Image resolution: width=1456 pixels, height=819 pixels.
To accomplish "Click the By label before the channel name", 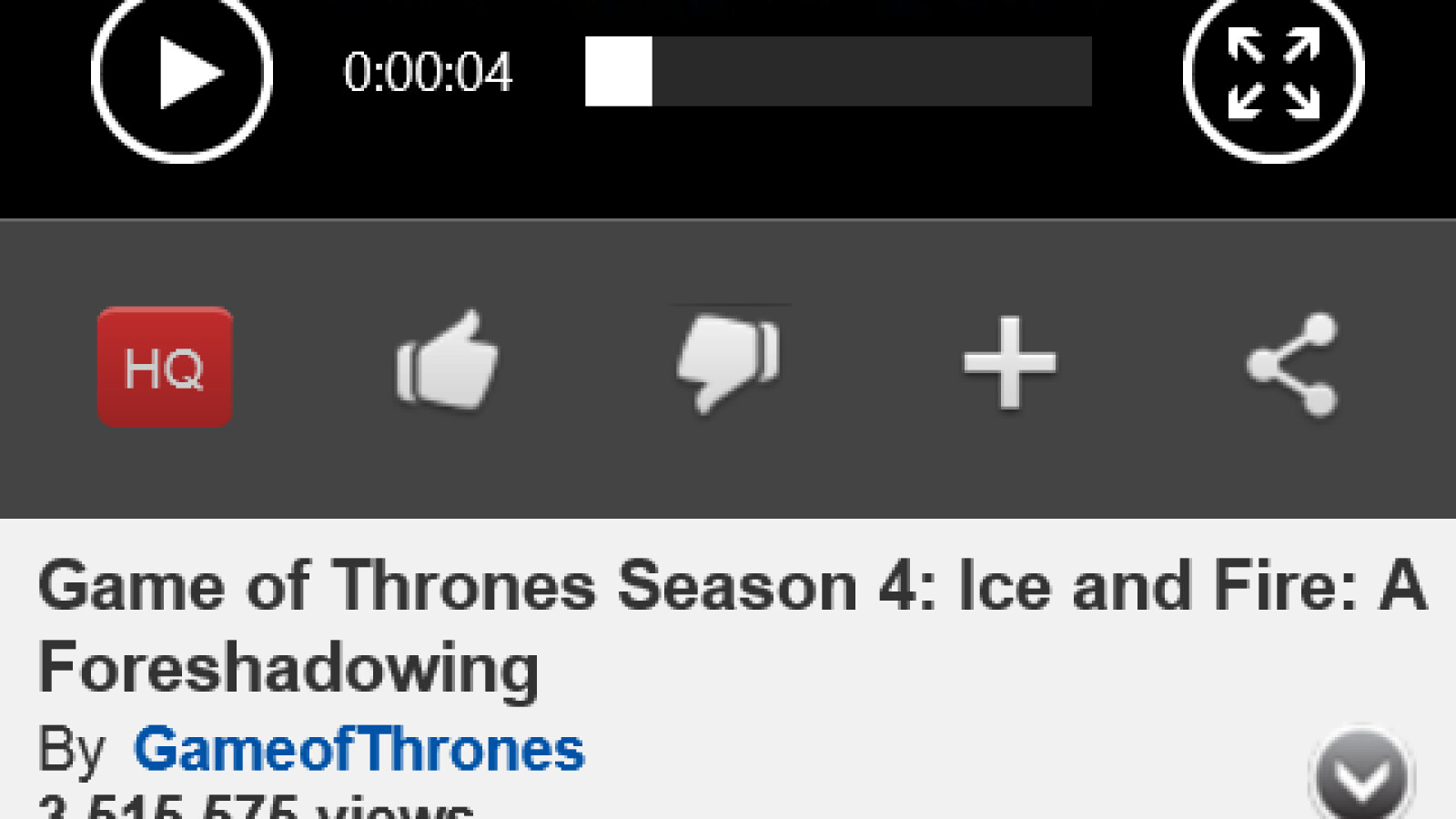I will coord(72,752).
